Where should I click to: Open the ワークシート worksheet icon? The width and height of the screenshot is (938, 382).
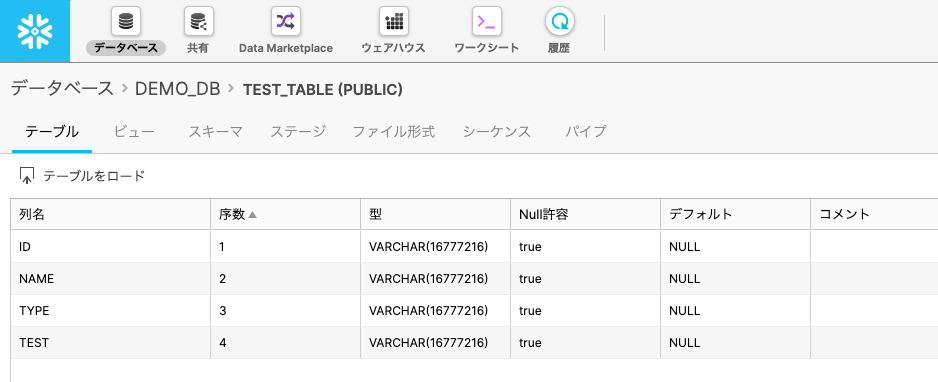(486, 22)
